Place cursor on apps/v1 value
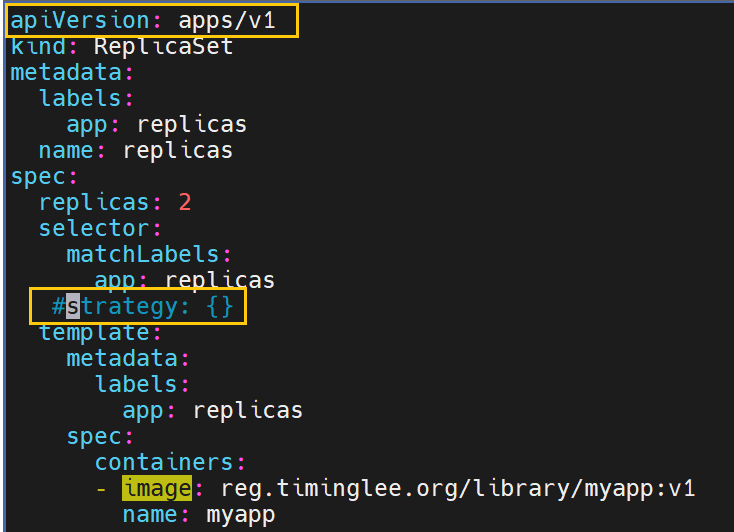This screenshot has width=734, height=532. pos(227,21)
